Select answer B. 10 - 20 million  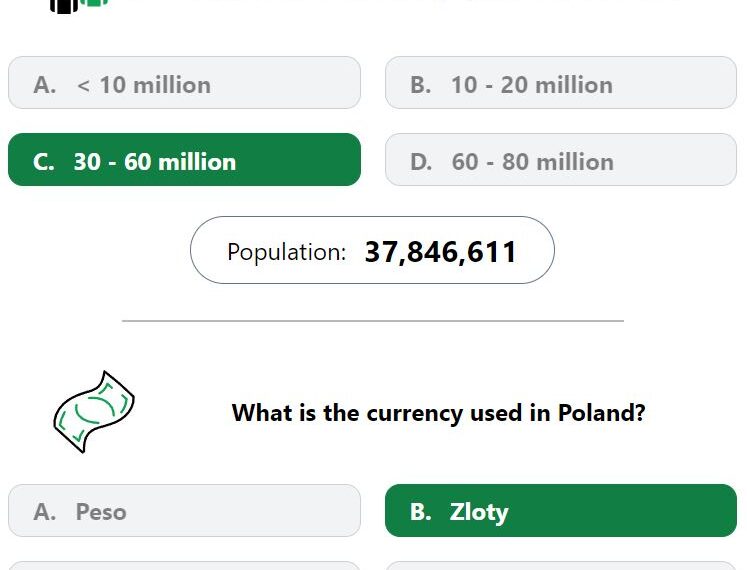[561, 83]
